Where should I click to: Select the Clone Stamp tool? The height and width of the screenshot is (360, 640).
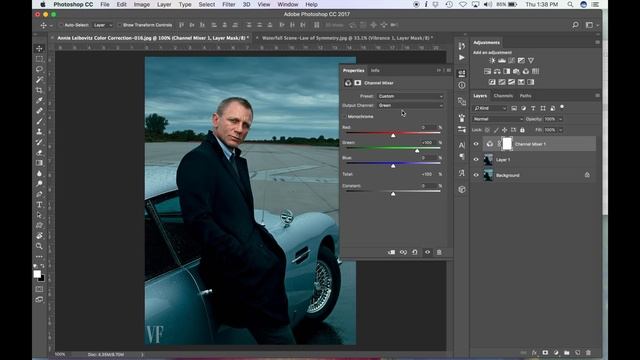pyautogui.click(x=39, y=131)
